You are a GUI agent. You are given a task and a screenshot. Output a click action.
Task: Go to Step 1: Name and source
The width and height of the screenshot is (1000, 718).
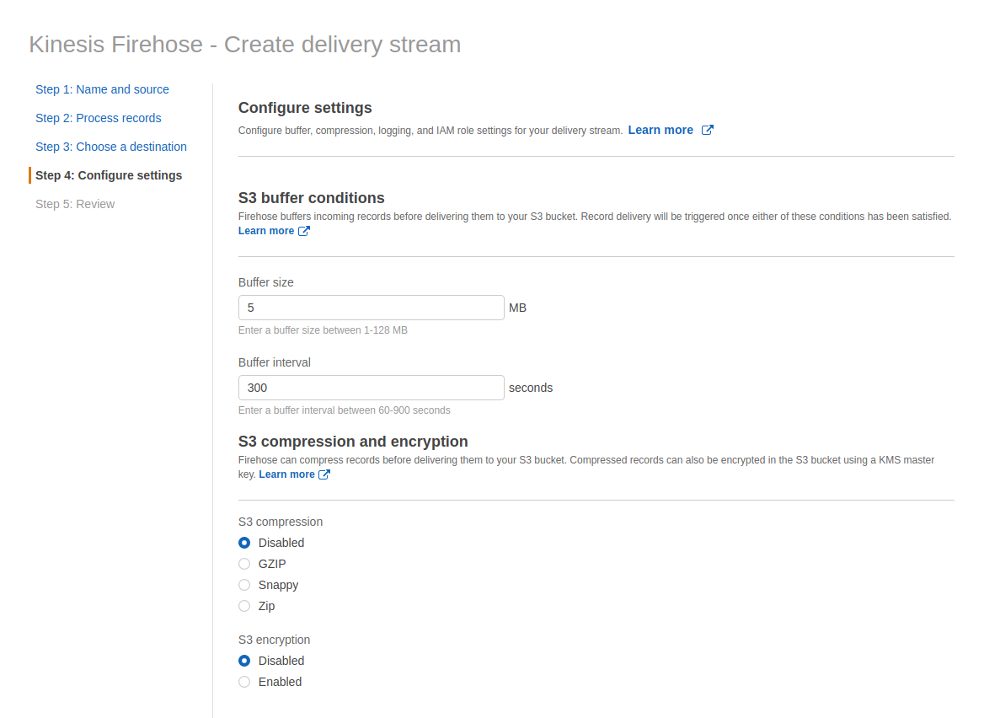click(x=102, y=89)
